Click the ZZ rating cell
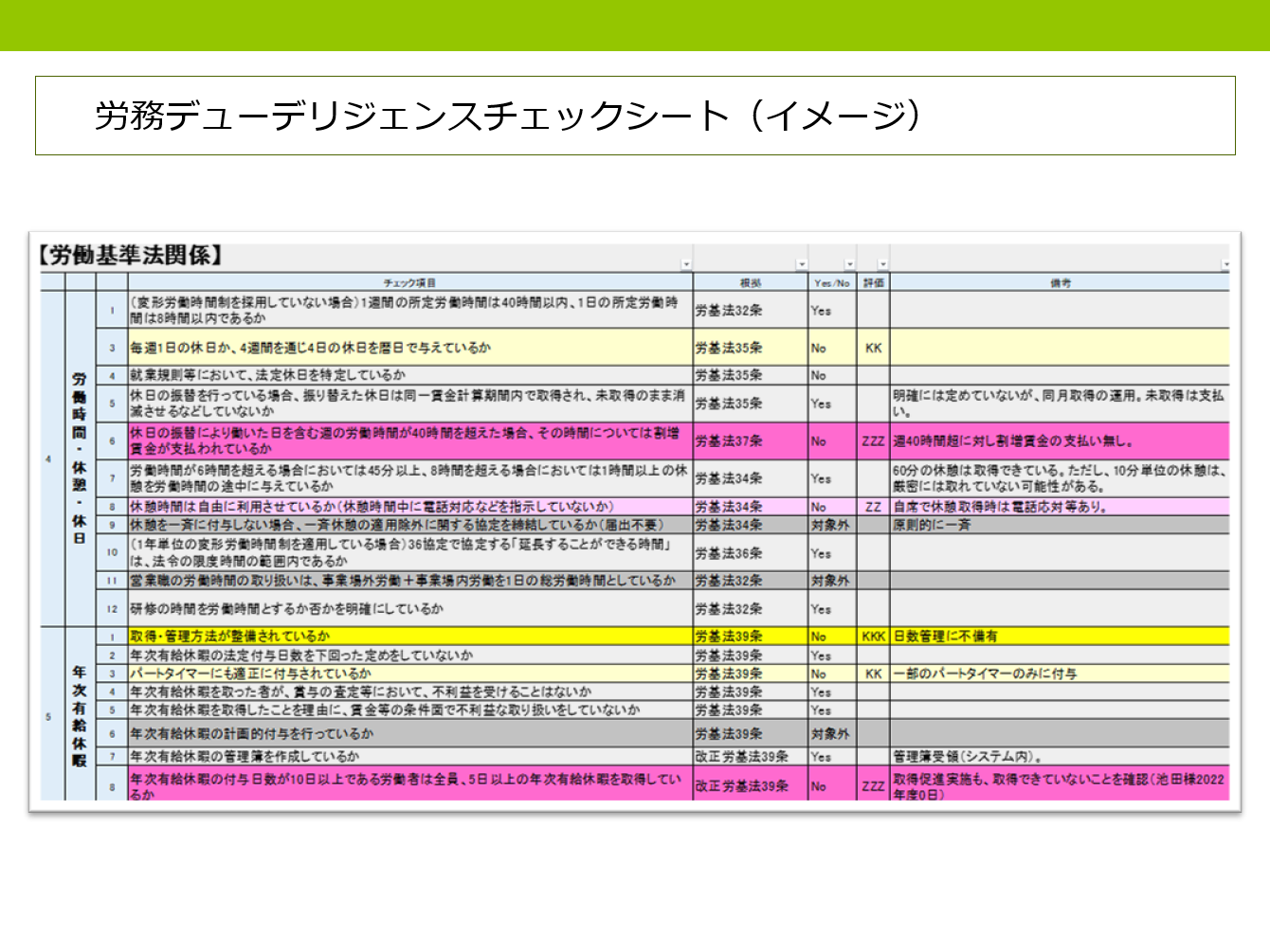 (874, 507)
